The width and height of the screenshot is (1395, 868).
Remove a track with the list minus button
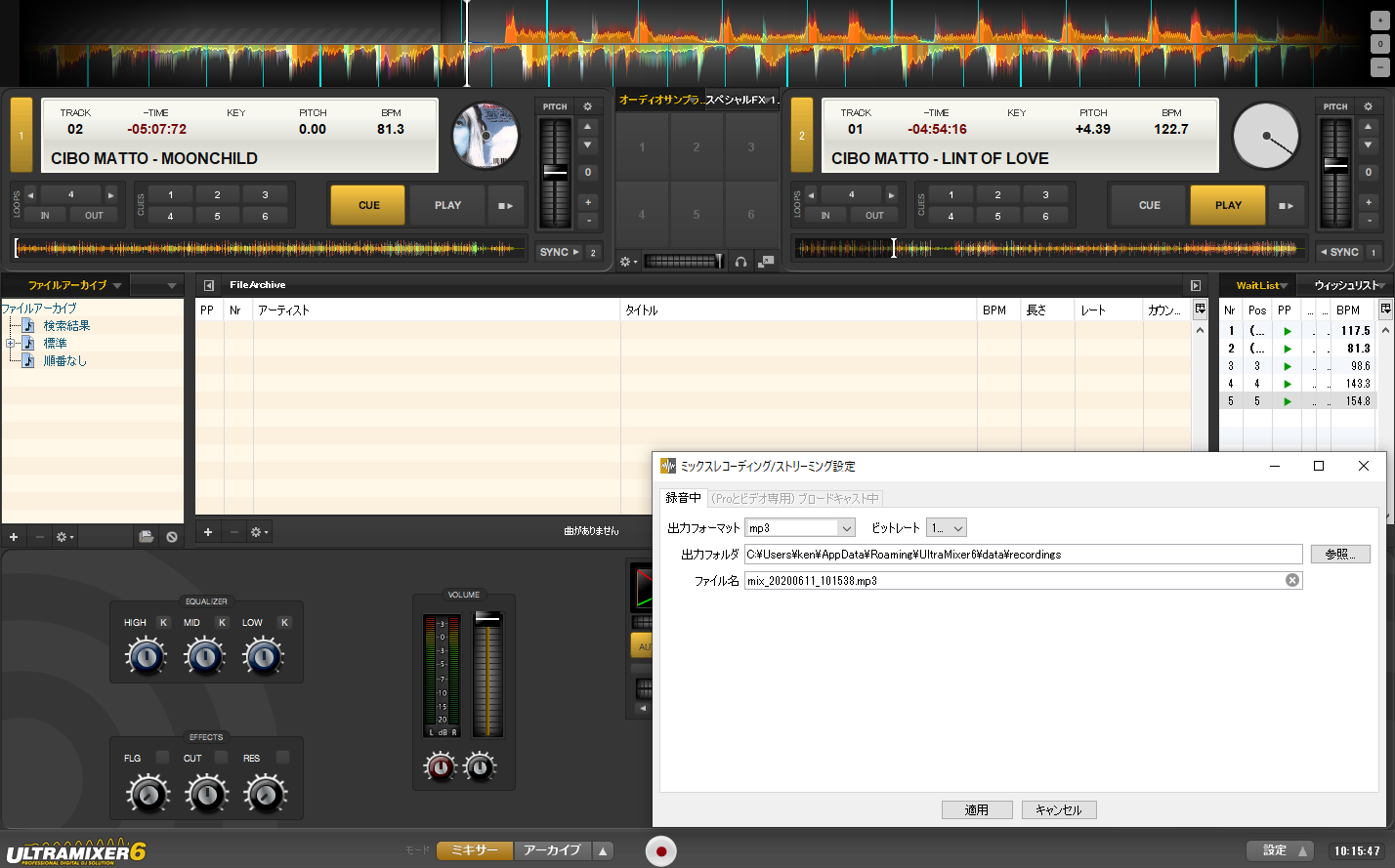point(233,532)
